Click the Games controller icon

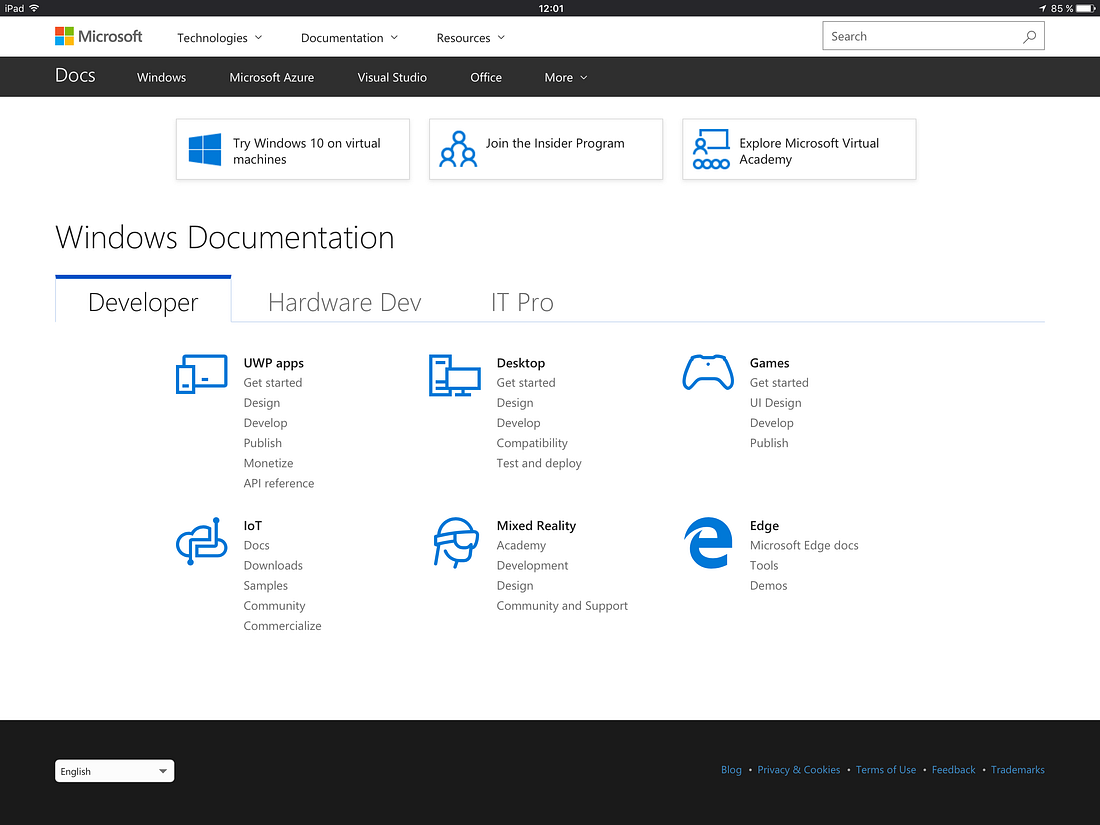pyautogui.click(x=708, y=374)
